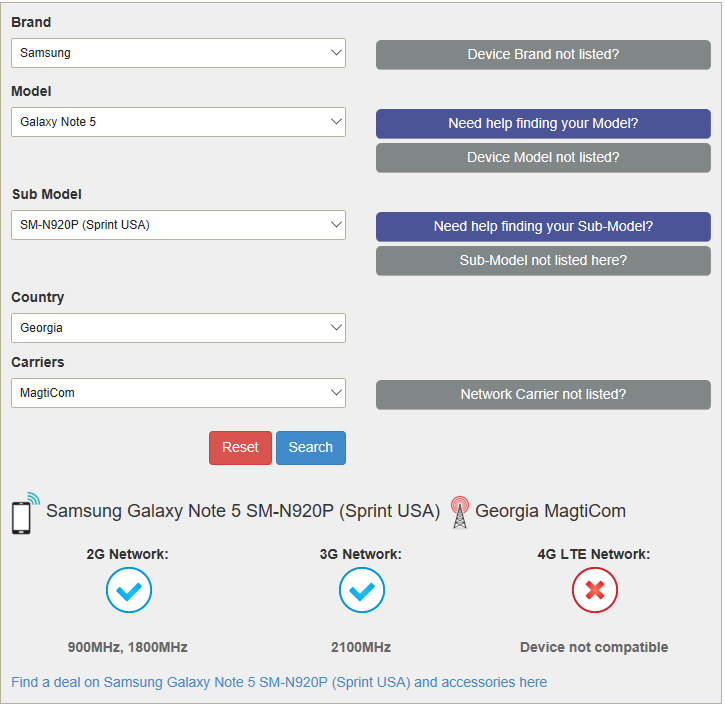Click "Device Brand not listed?" button
This screenshot has height=708, width=725.
pyautogui.click(x=543, y=55)
